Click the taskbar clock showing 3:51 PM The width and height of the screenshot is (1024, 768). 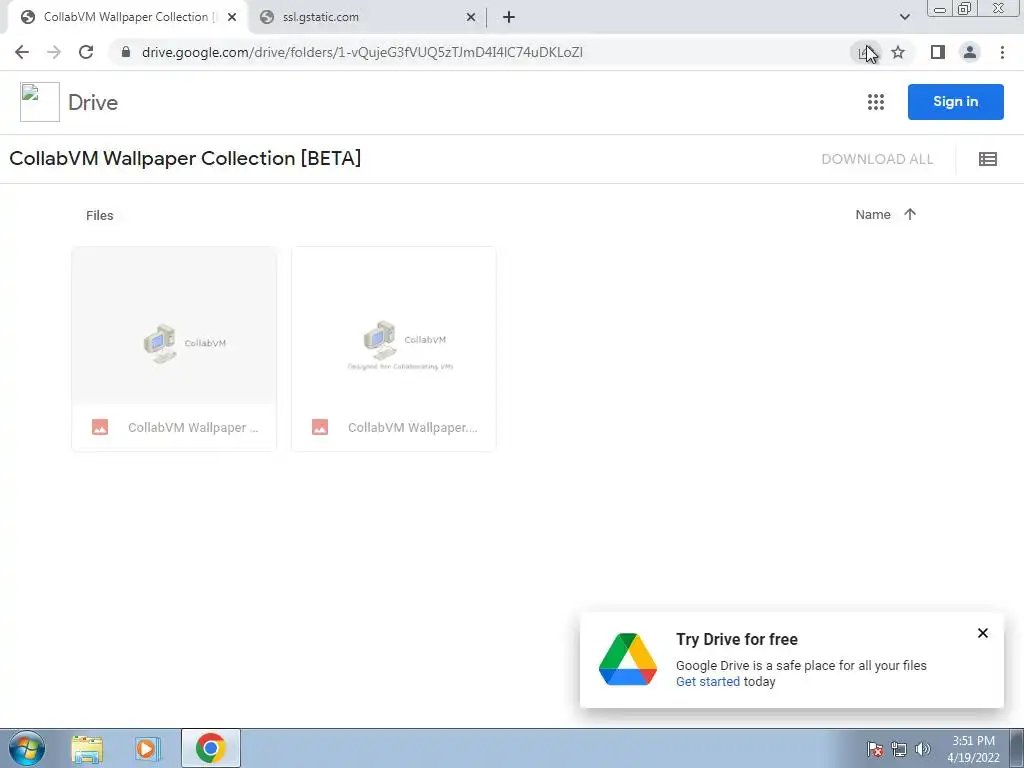click(973, 749)
